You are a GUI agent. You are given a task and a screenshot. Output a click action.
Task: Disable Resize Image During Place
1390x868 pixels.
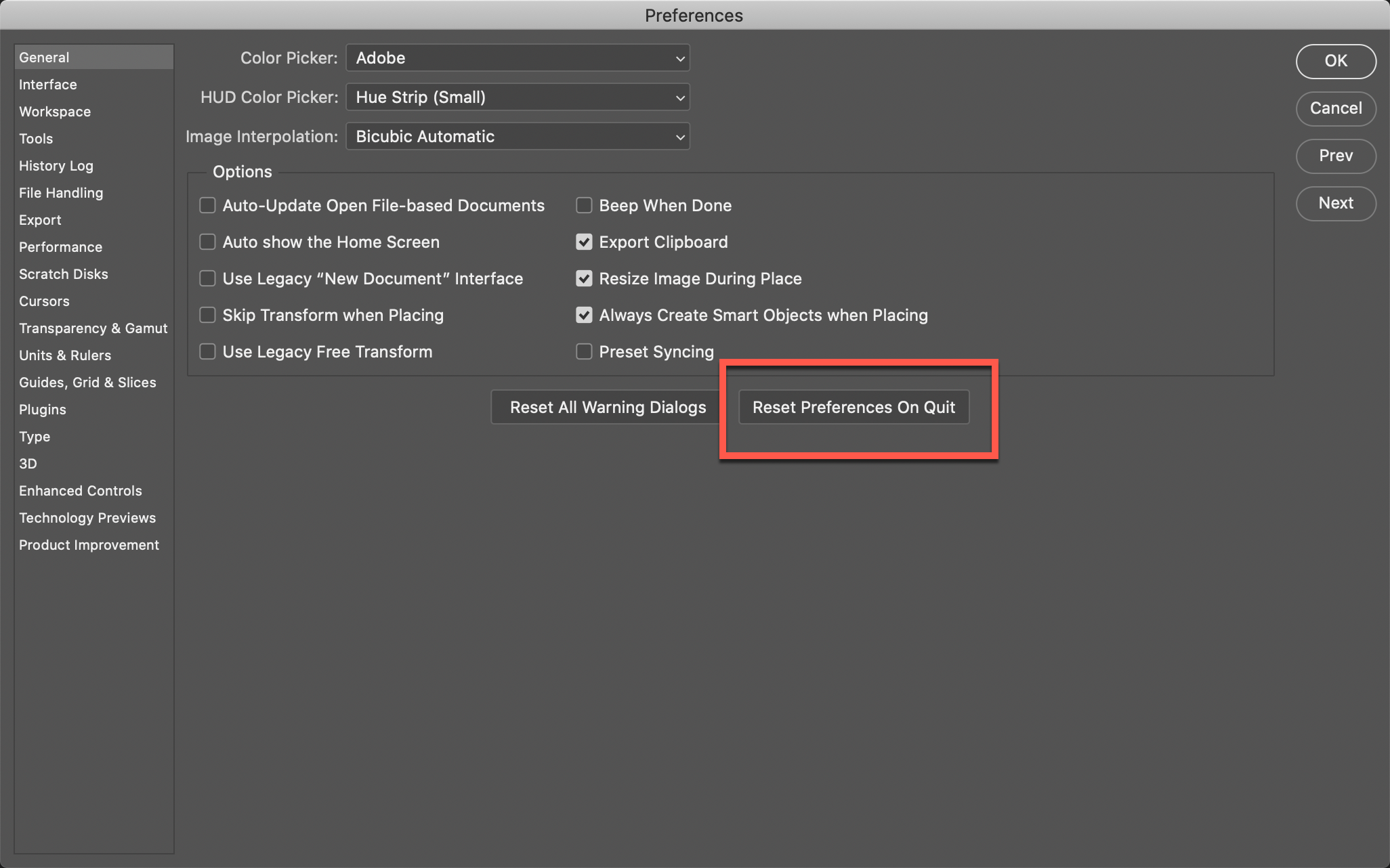coord(584,278)
